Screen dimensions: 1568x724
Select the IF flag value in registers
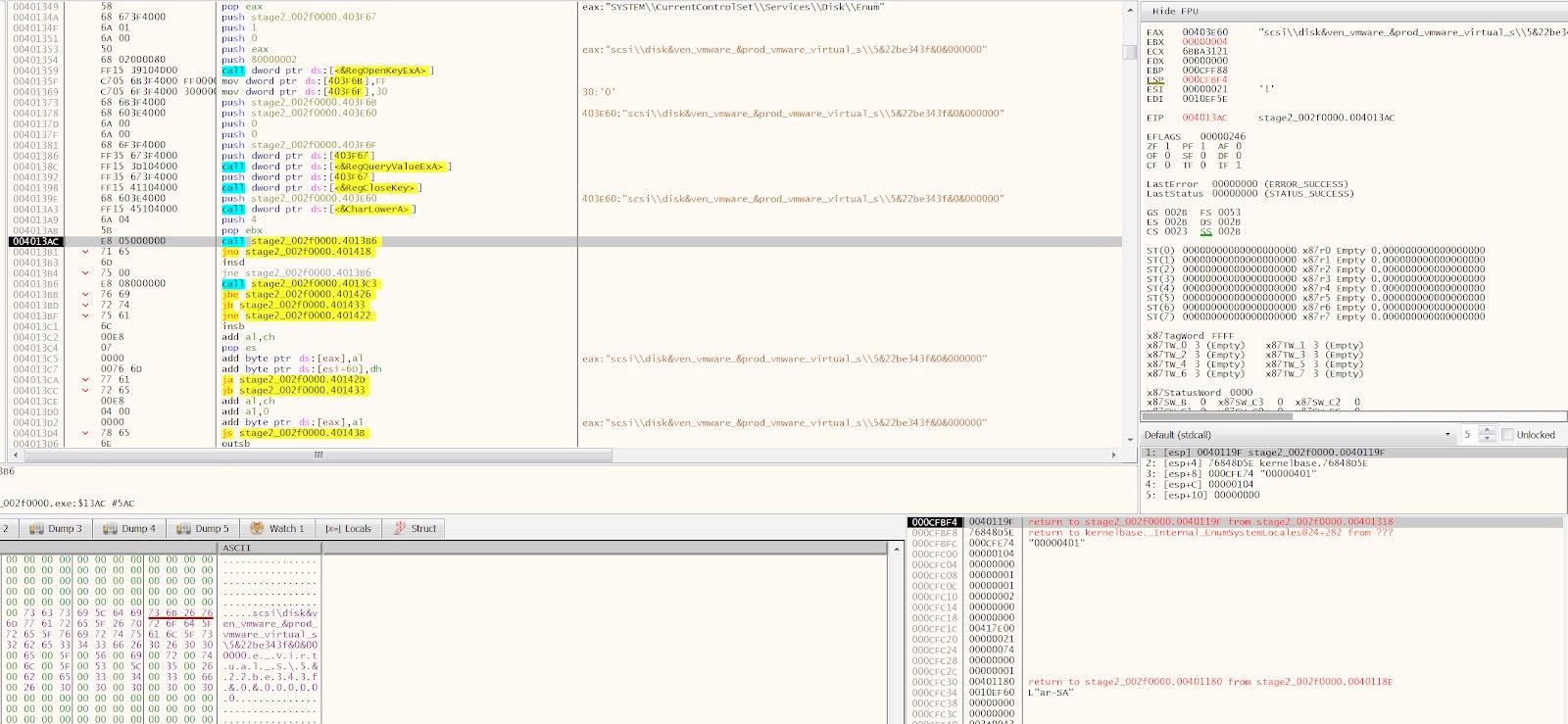pos(1238,166)
